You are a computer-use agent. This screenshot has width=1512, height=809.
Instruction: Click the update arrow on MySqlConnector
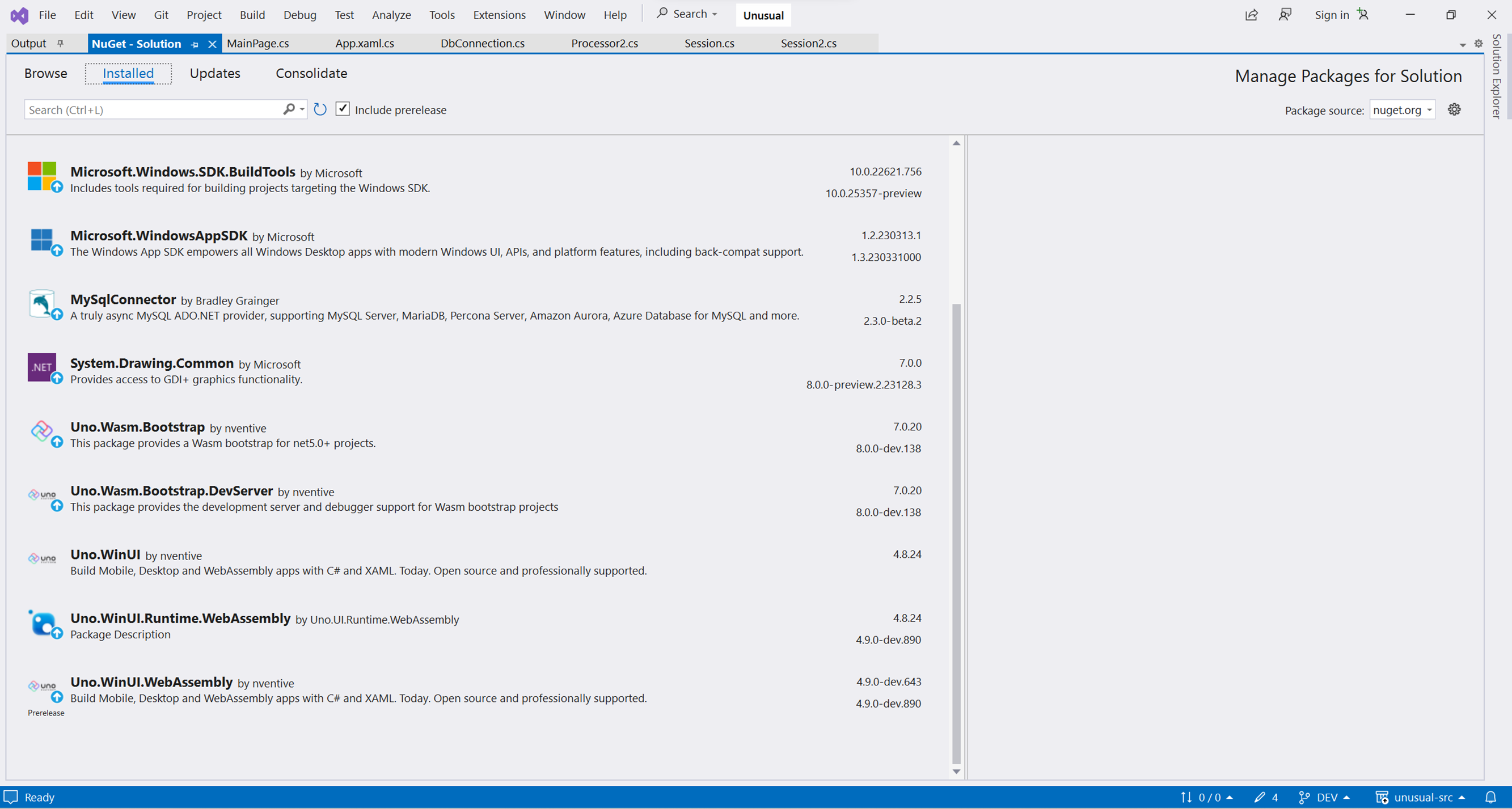point(57,315)
